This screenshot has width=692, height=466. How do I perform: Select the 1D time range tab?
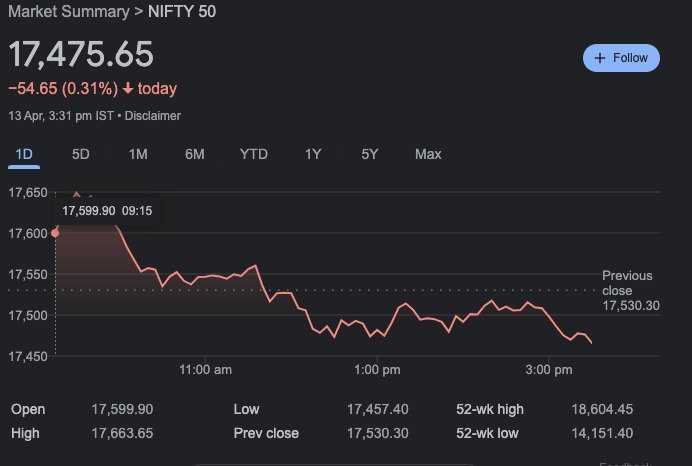(x=24, y=154)
